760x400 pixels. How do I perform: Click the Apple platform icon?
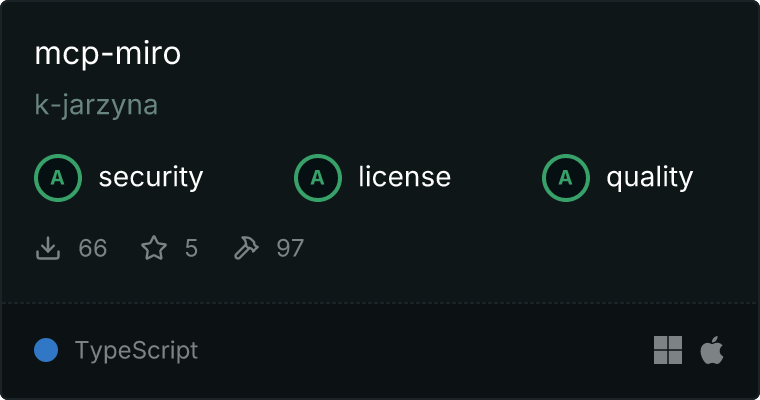tap(712, 350)
